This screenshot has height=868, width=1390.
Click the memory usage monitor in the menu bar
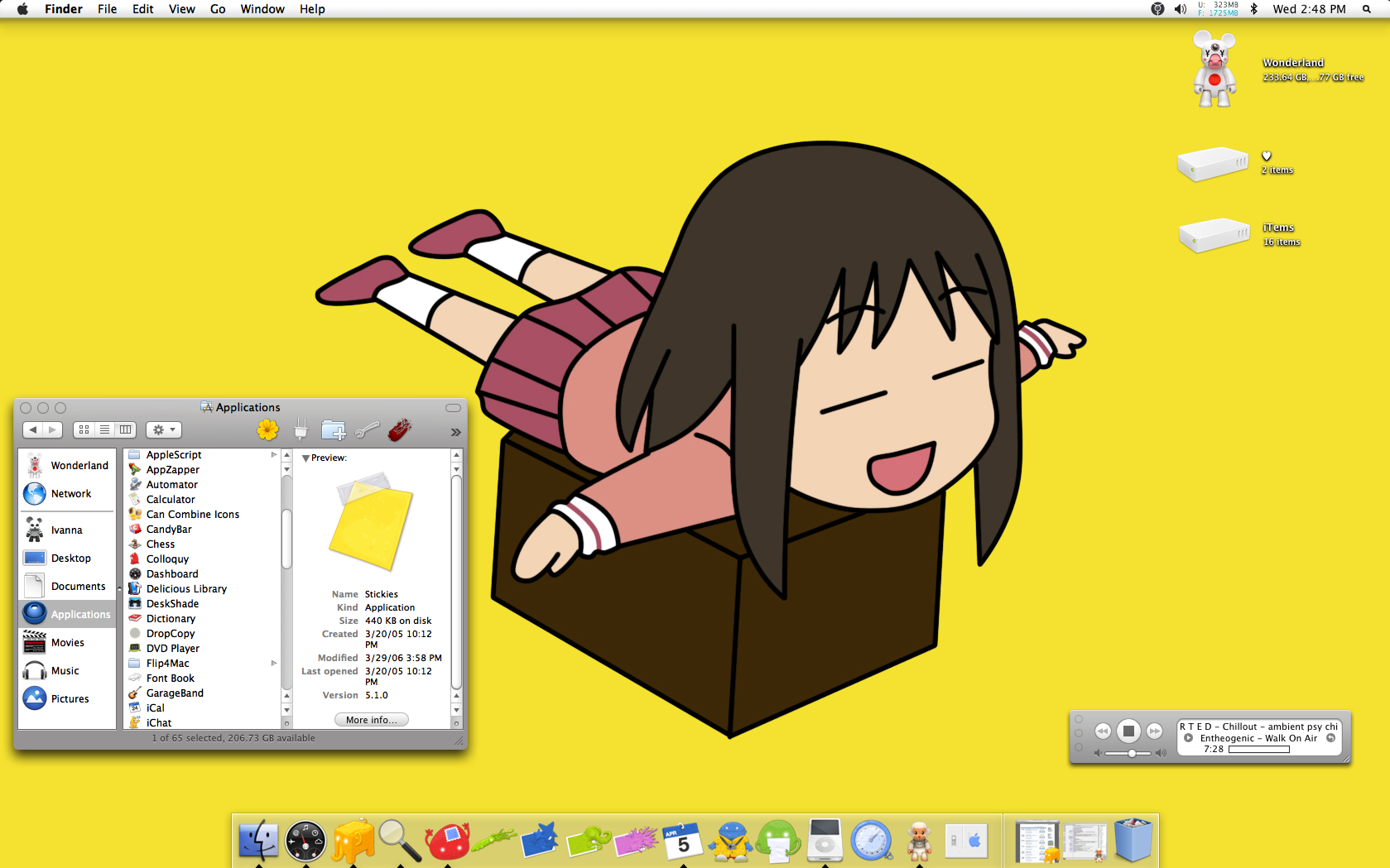[x=1218, y=9]
